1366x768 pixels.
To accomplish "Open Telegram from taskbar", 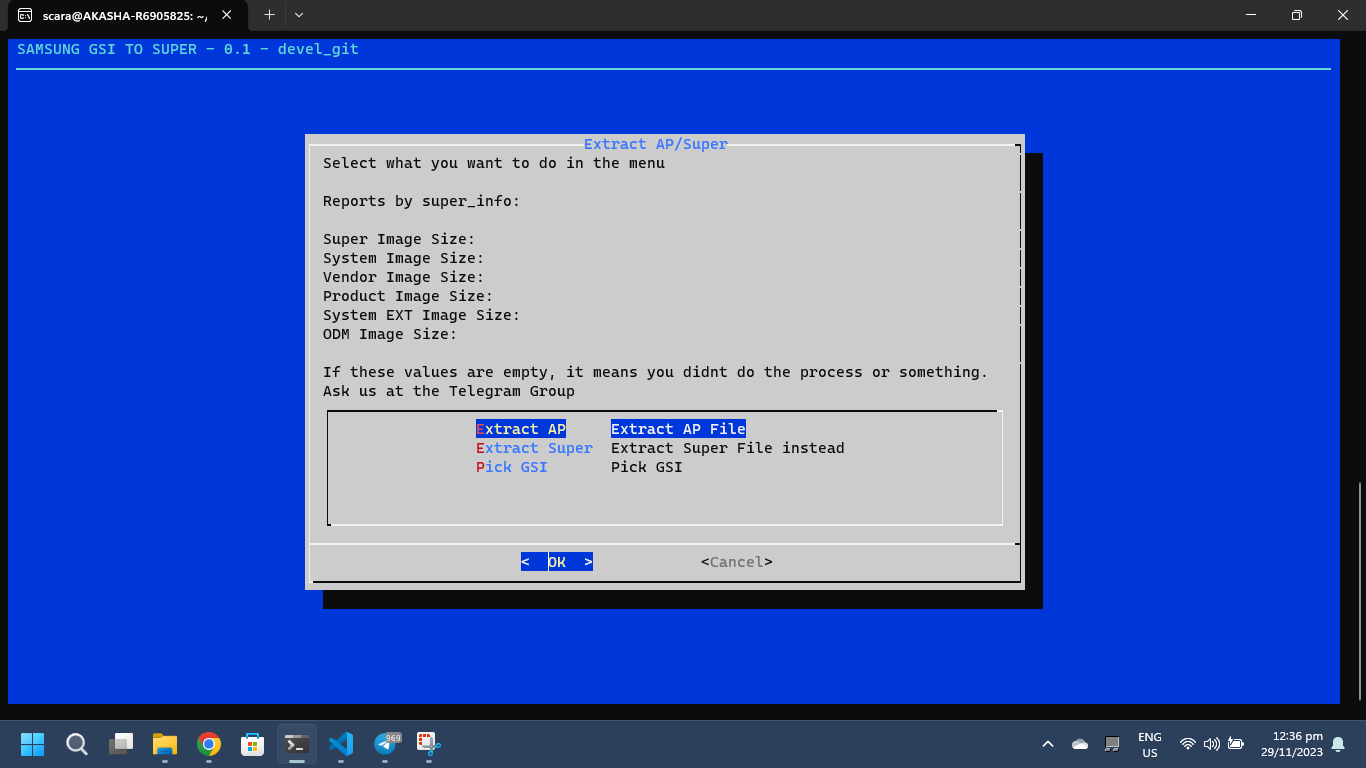I will click(x=385, y=744).
